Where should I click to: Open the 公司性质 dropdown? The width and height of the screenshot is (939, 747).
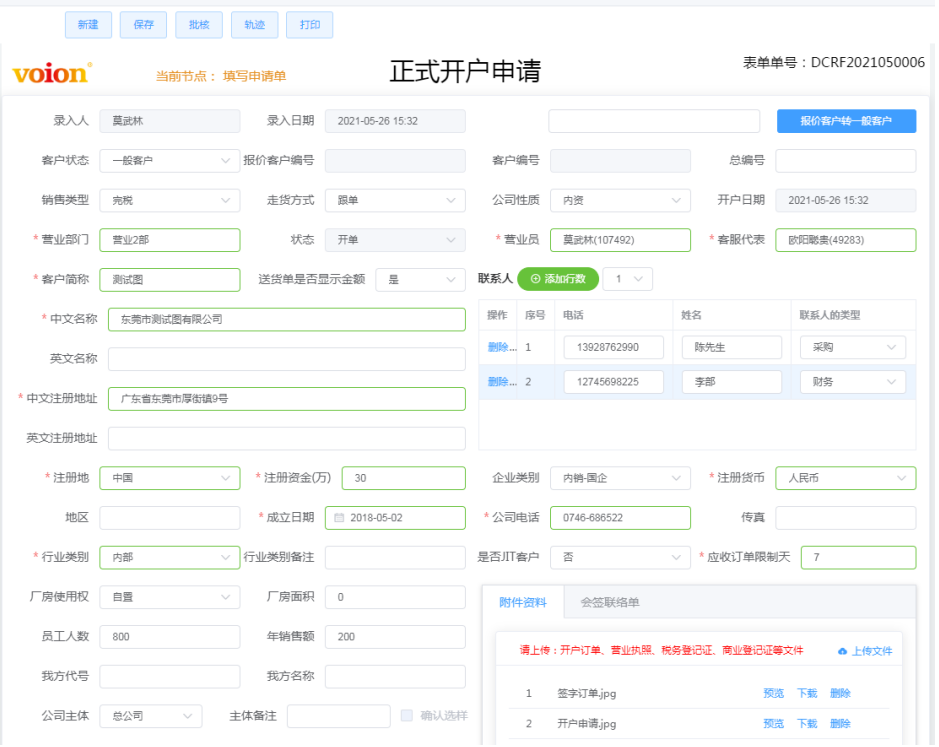(620, 201)
